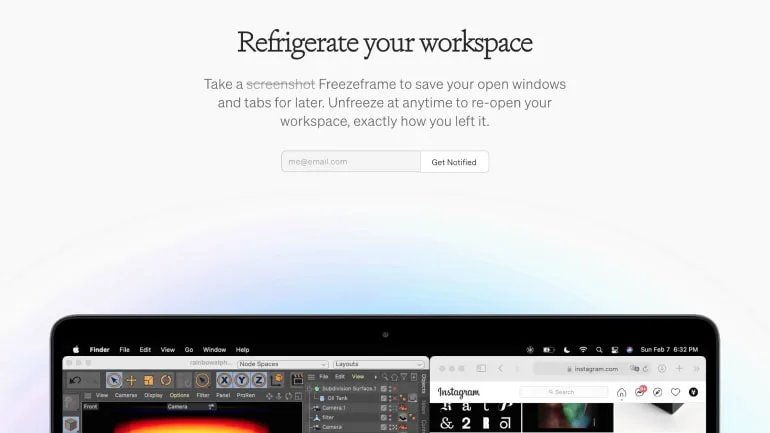Open Instagram home icon

pyautogui.click(x=621, y=392)
